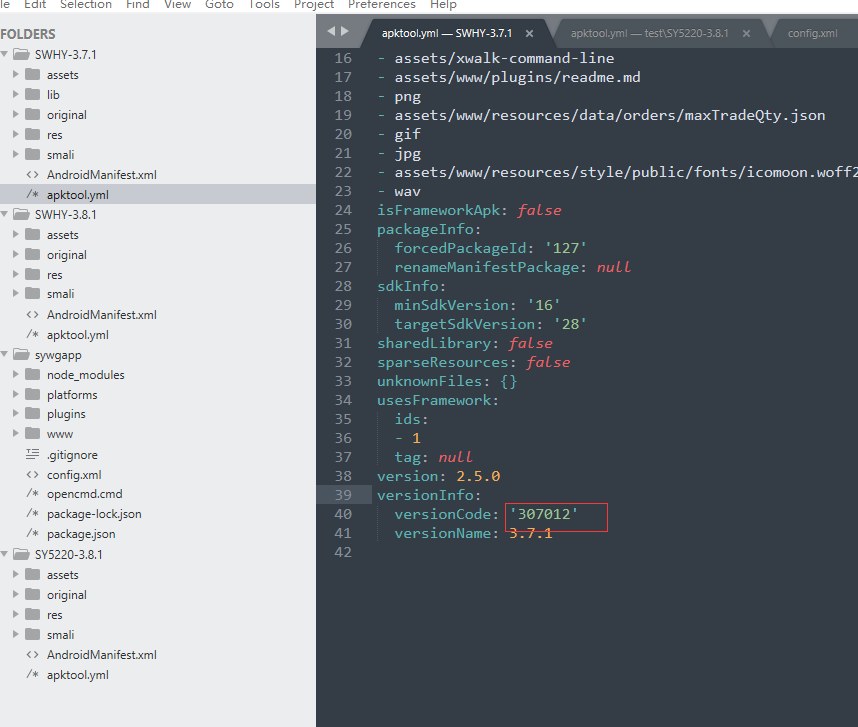This screenshot has height=727, width=858.
Task: Expand res folder under SY5220-3.8.1
Action: tap(16, 614)
